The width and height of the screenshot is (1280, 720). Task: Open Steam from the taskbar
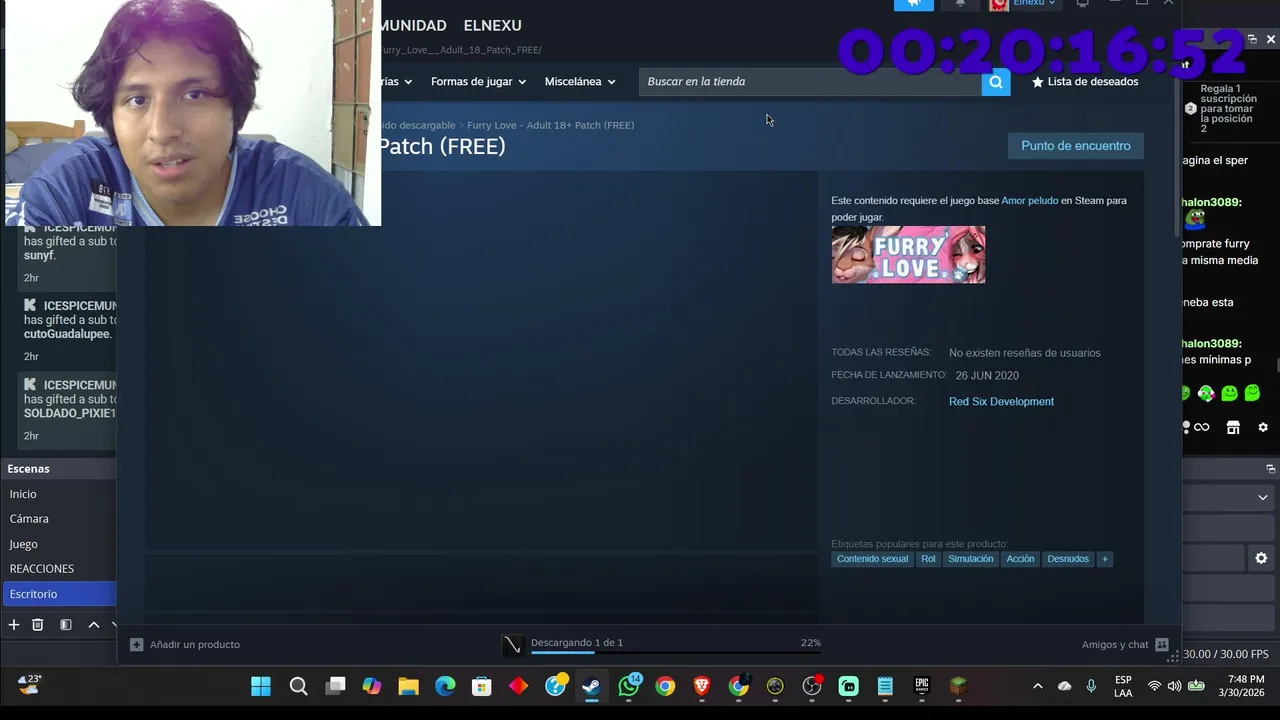[x=591, y=686]
